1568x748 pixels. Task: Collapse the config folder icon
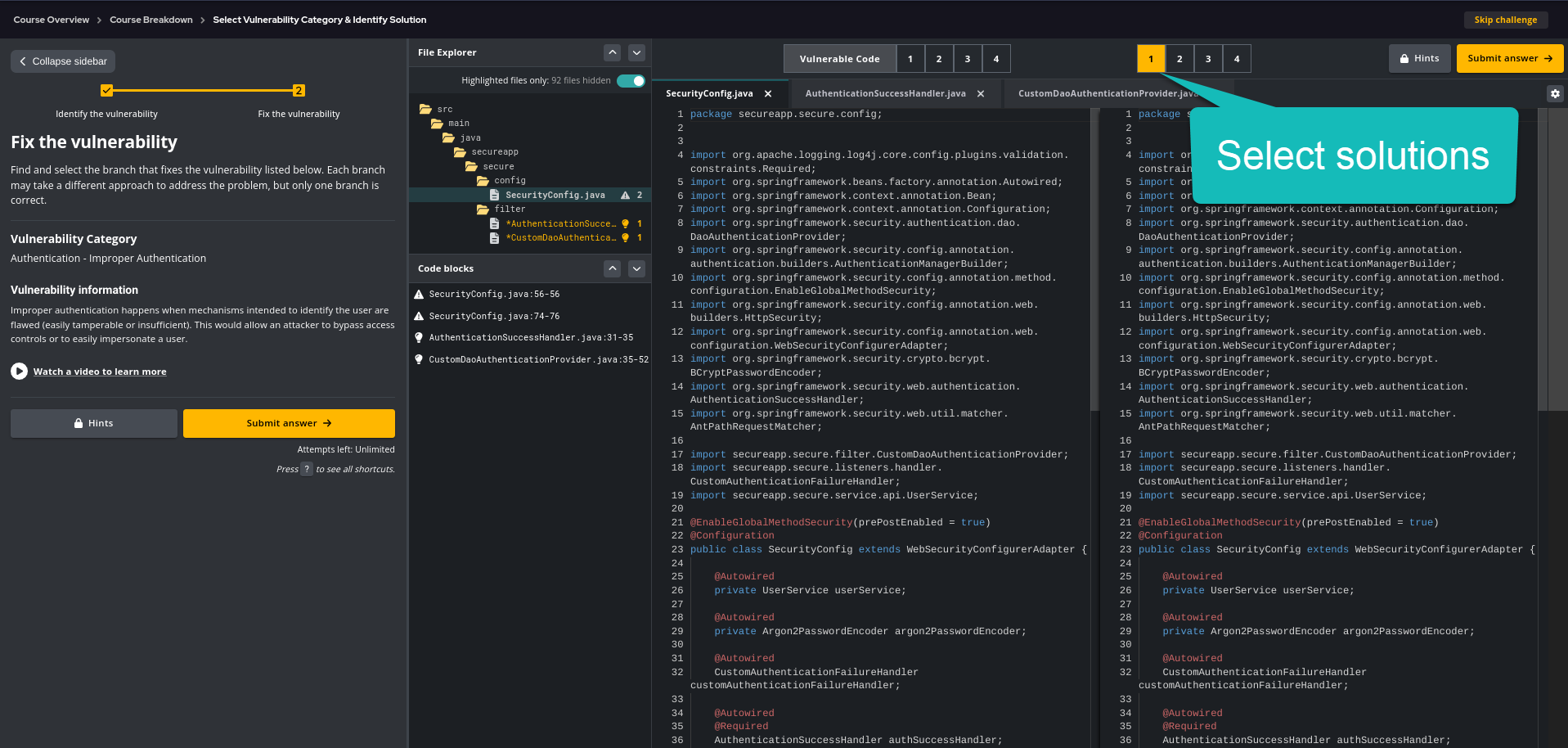483,181
